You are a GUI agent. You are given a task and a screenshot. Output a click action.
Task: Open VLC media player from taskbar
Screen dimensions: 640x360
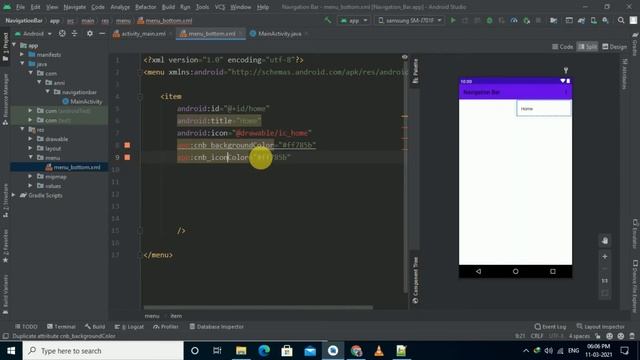coord(379,351)
